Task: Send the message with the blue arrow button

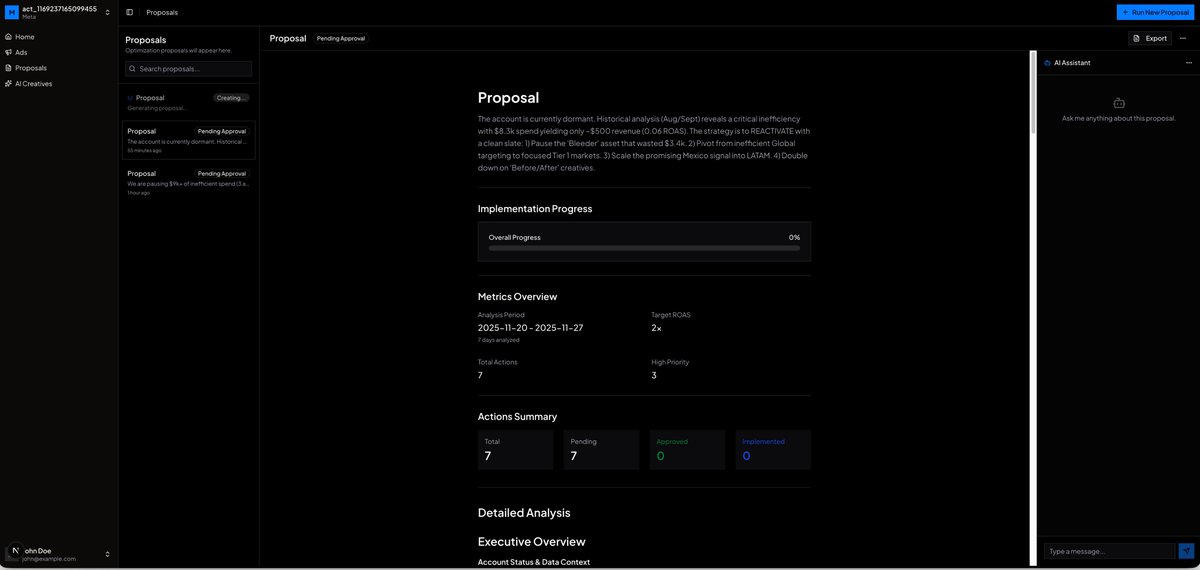Action: 1187,551
